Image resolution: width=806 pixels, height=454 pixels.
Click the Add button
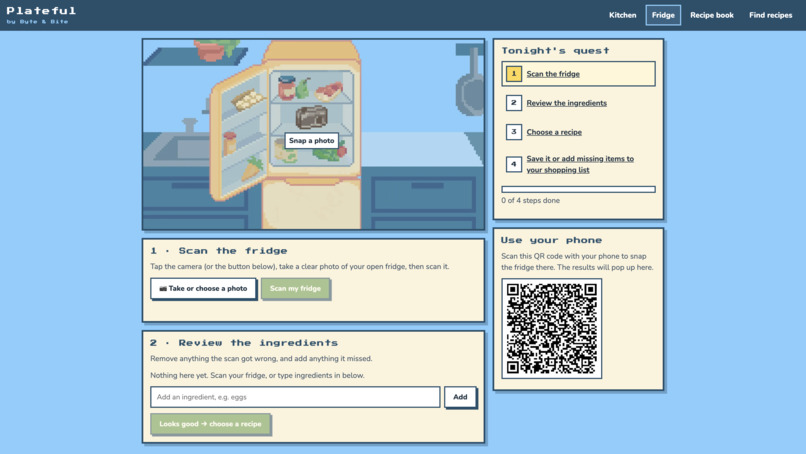tap(460, 397)
